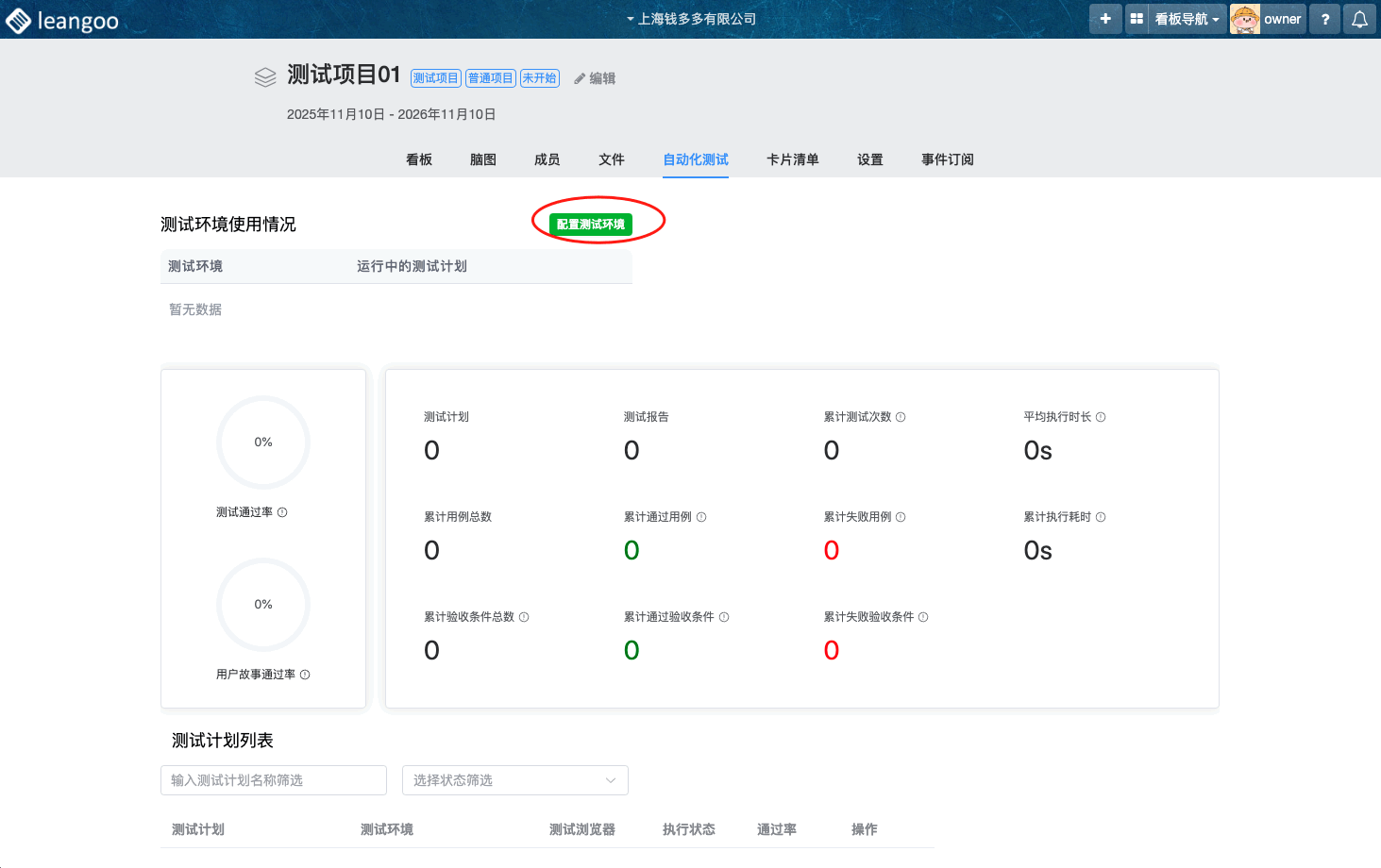Click the plus icon in top bar
This screenshot has height=868, width=1381.
[x=1105, y=19]
